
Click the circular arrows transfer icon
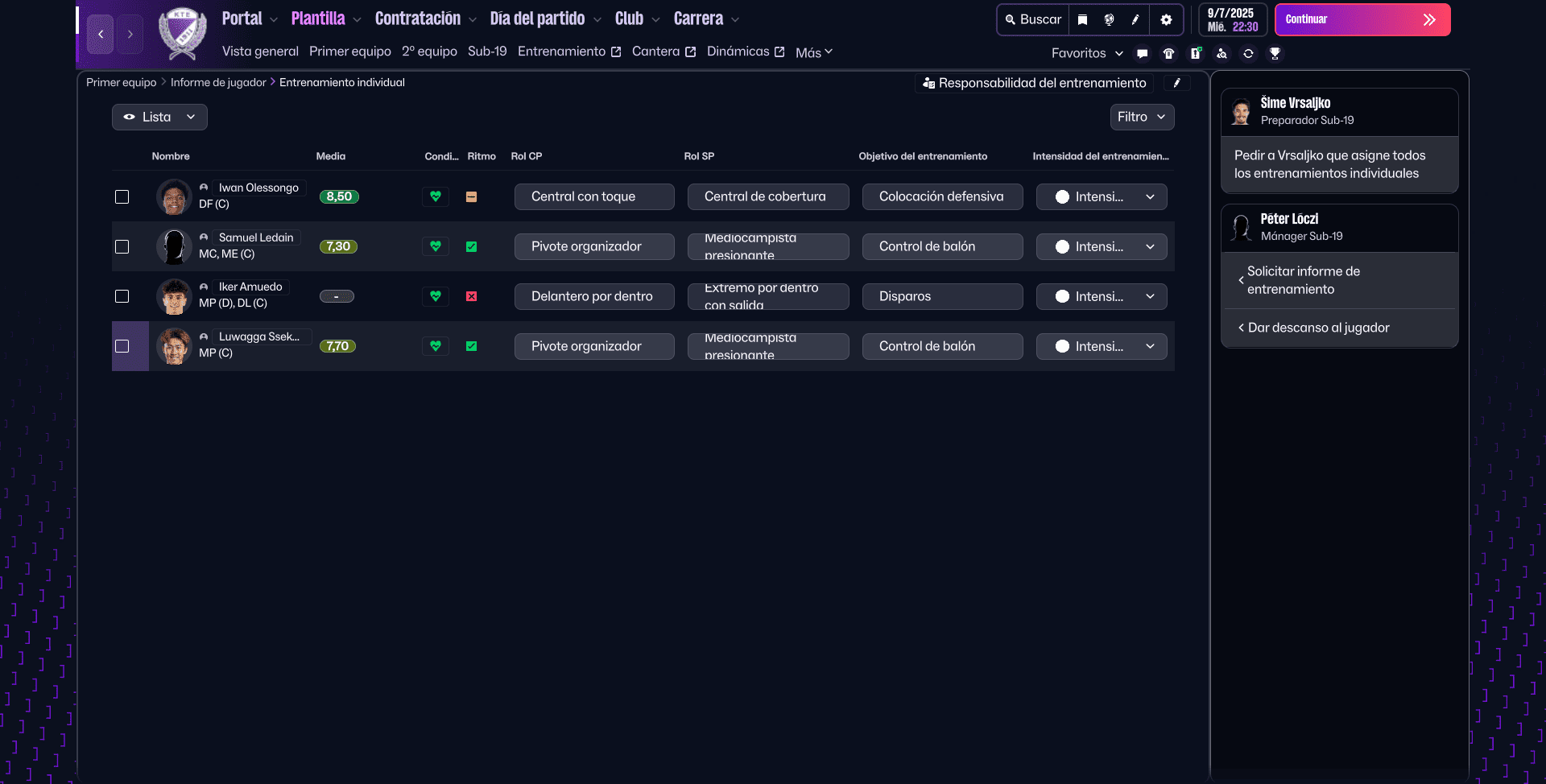pos(1248,54)
